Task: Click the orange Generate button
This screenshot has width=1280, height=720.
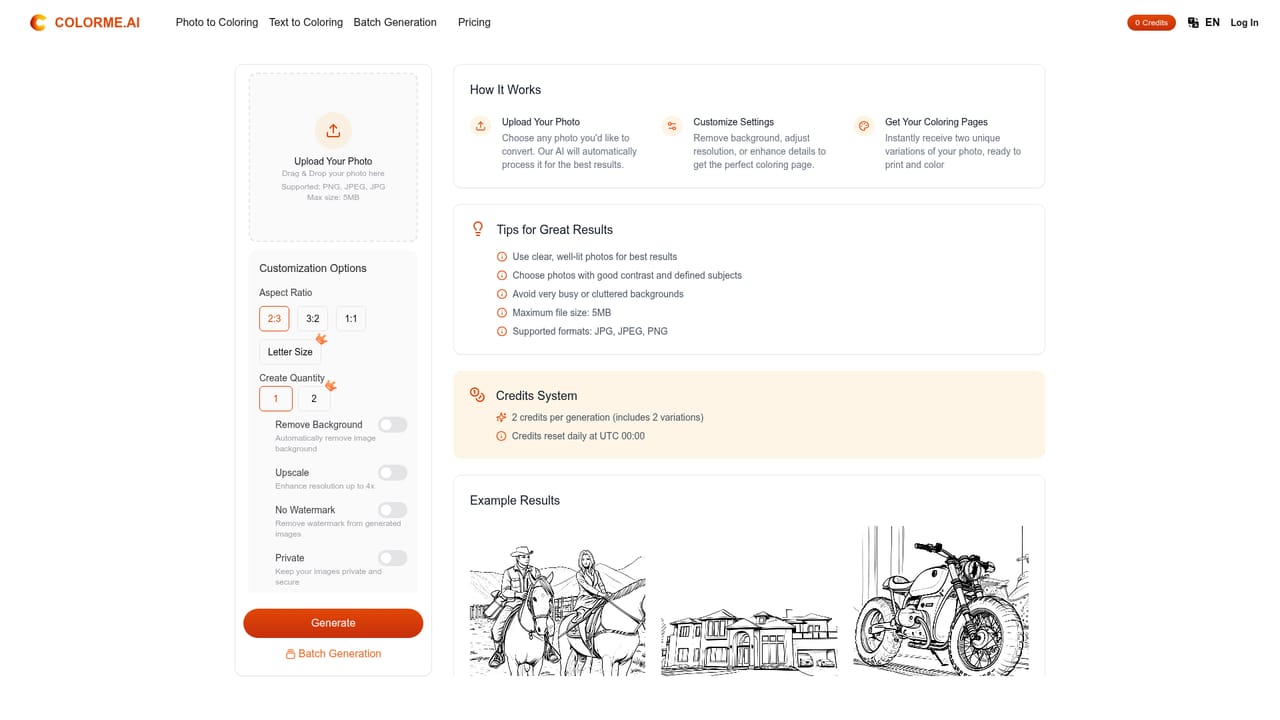Action: pos(333,623)
